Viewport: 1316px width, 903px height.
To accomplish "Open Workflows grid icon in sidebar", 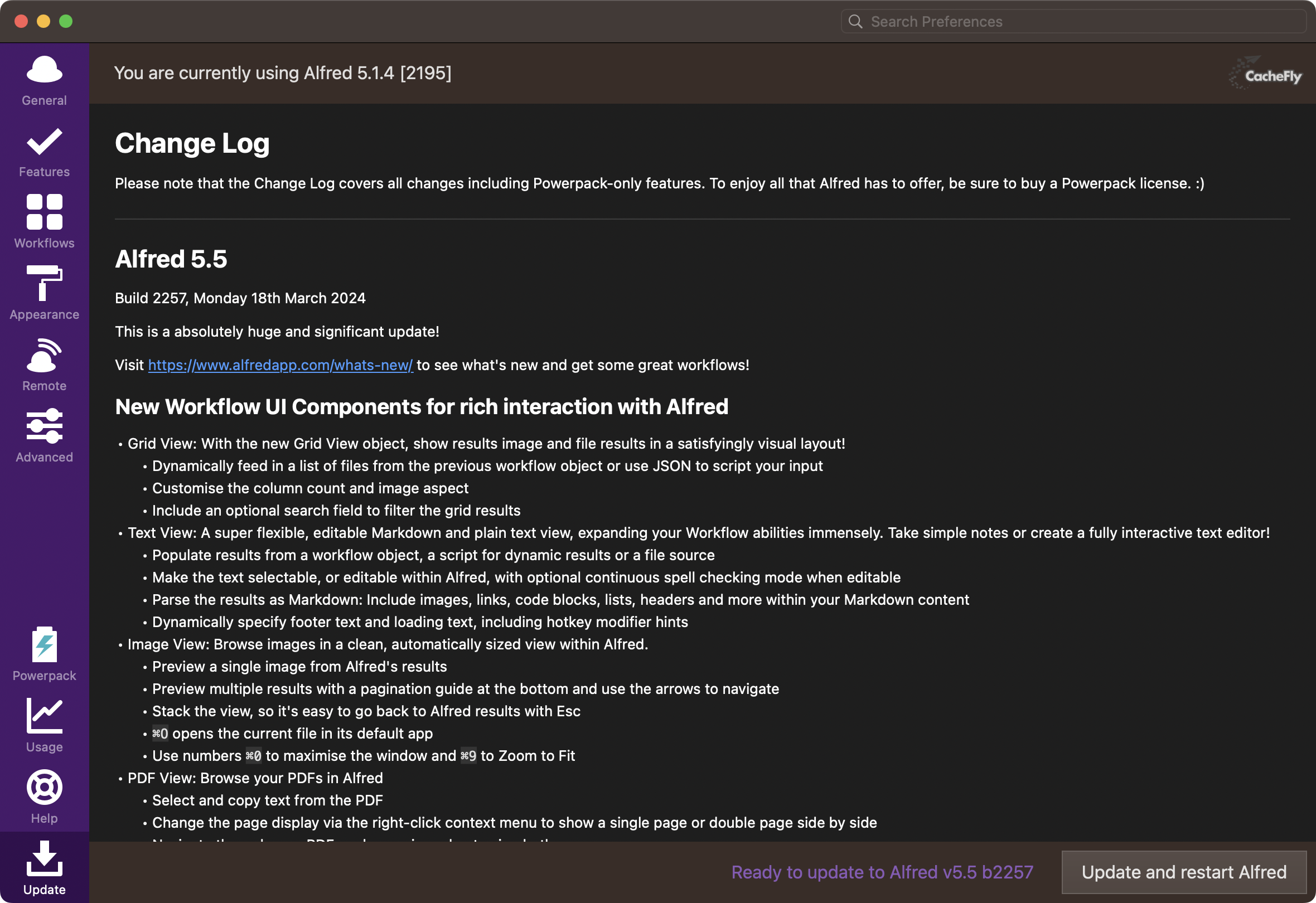I will point(44,212).
